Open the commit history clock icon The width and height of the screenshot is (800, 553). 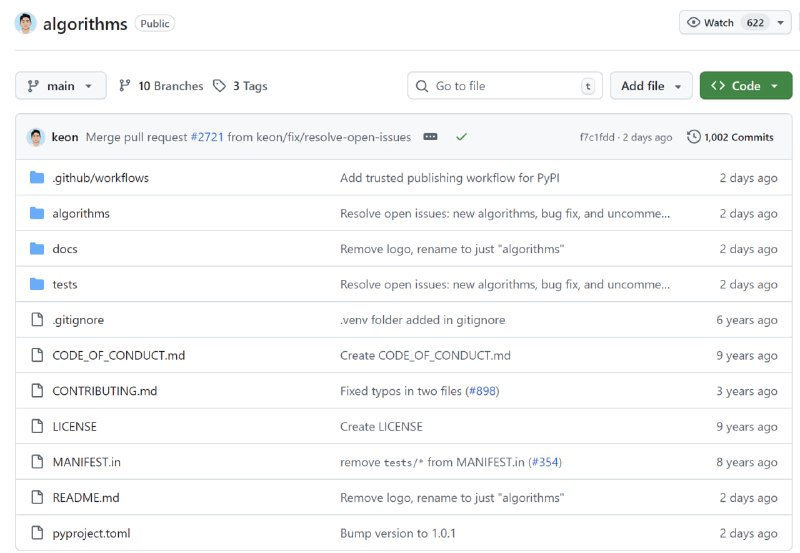click(x=693, y=137)
